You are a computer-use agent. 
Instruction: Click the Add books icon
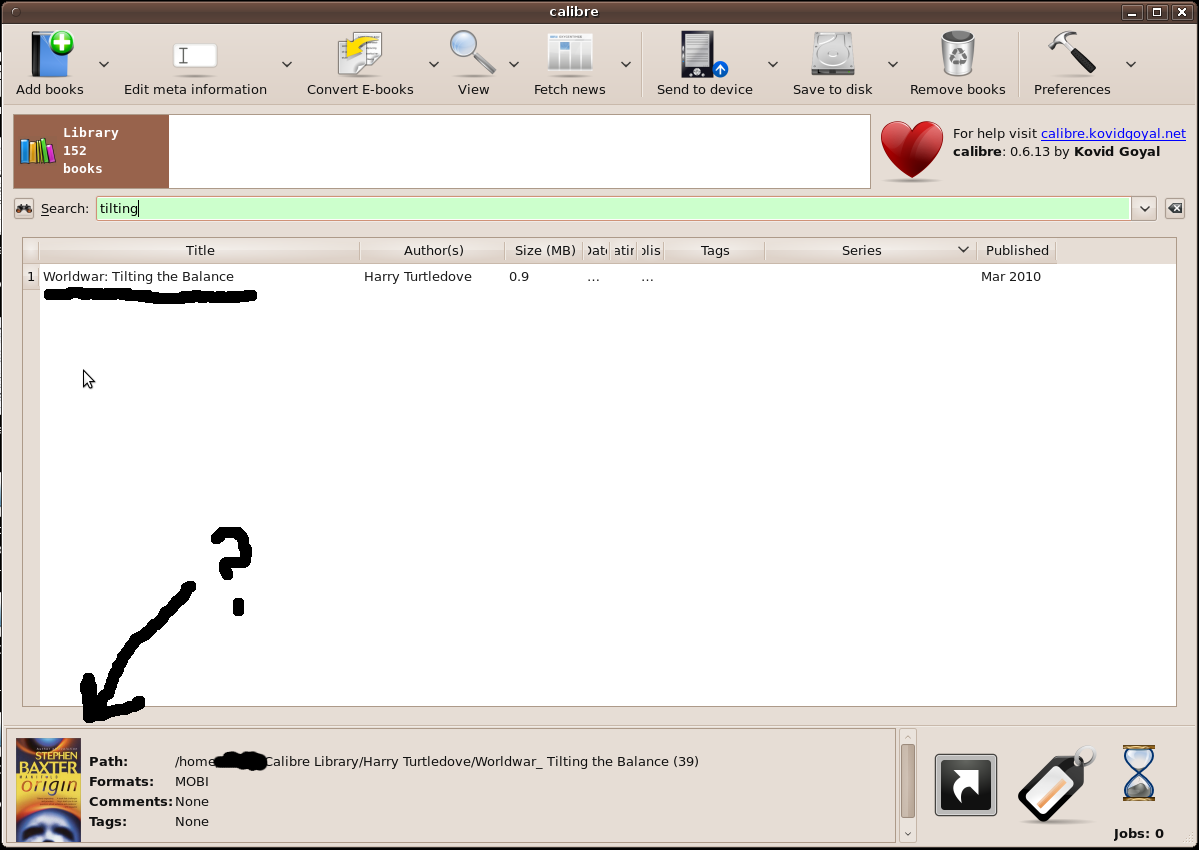(51, 54)
